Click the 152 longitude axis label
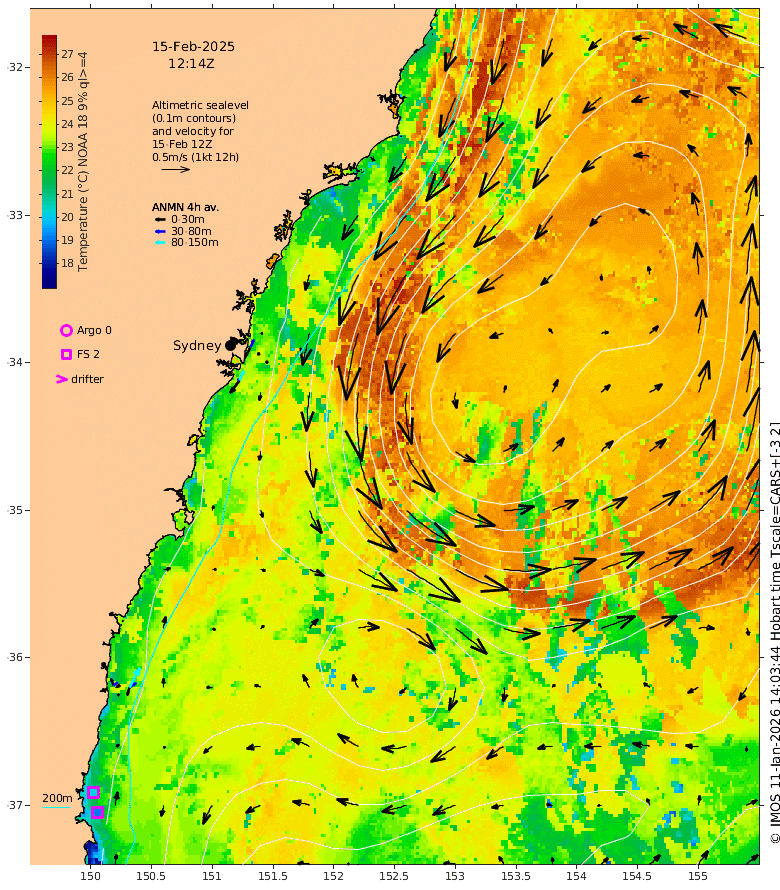 pyautogui.click(x=333, y=876)
